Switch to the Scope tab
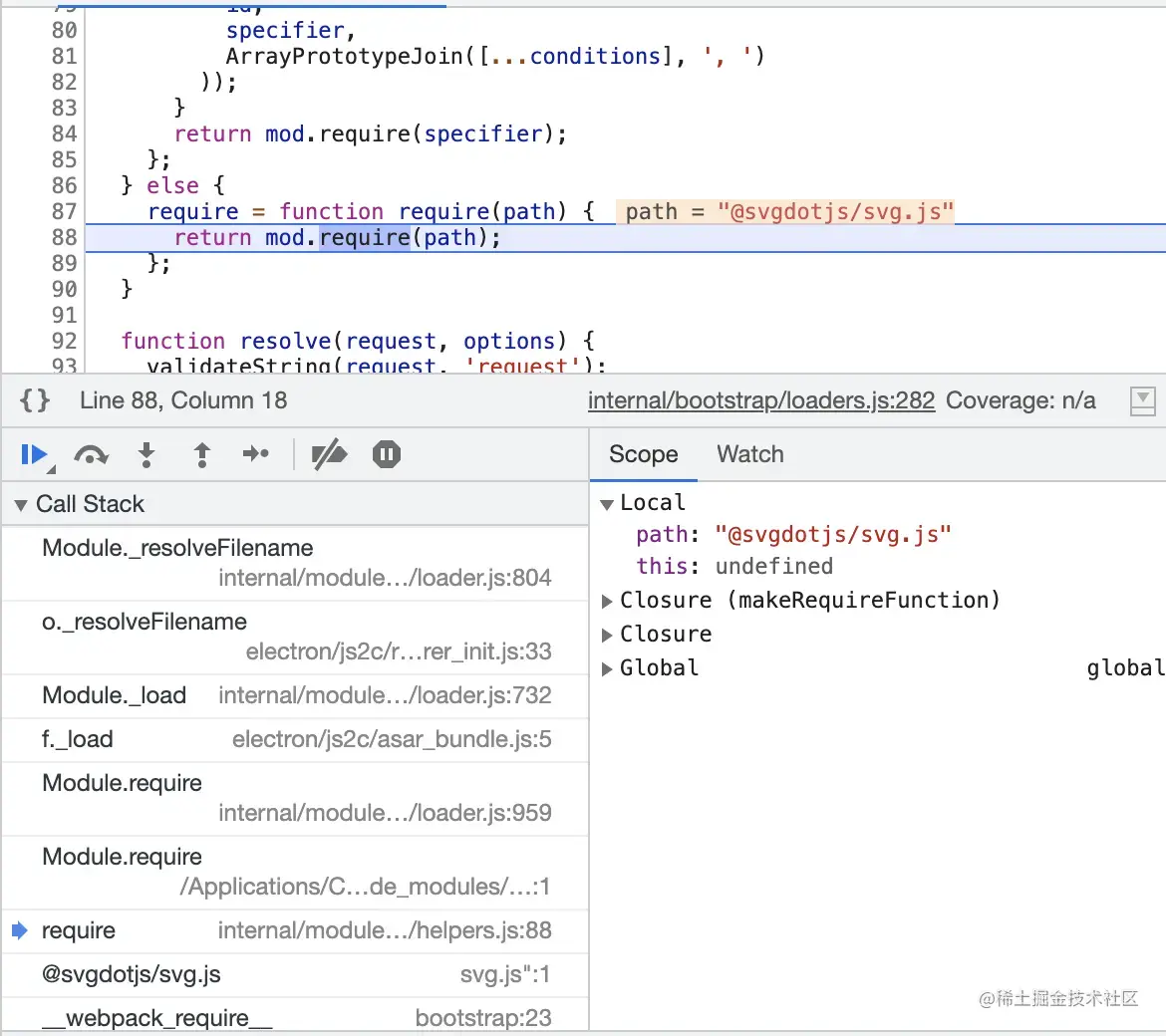The height and width of the screenshot is (1036, 1166). (643, 454)
